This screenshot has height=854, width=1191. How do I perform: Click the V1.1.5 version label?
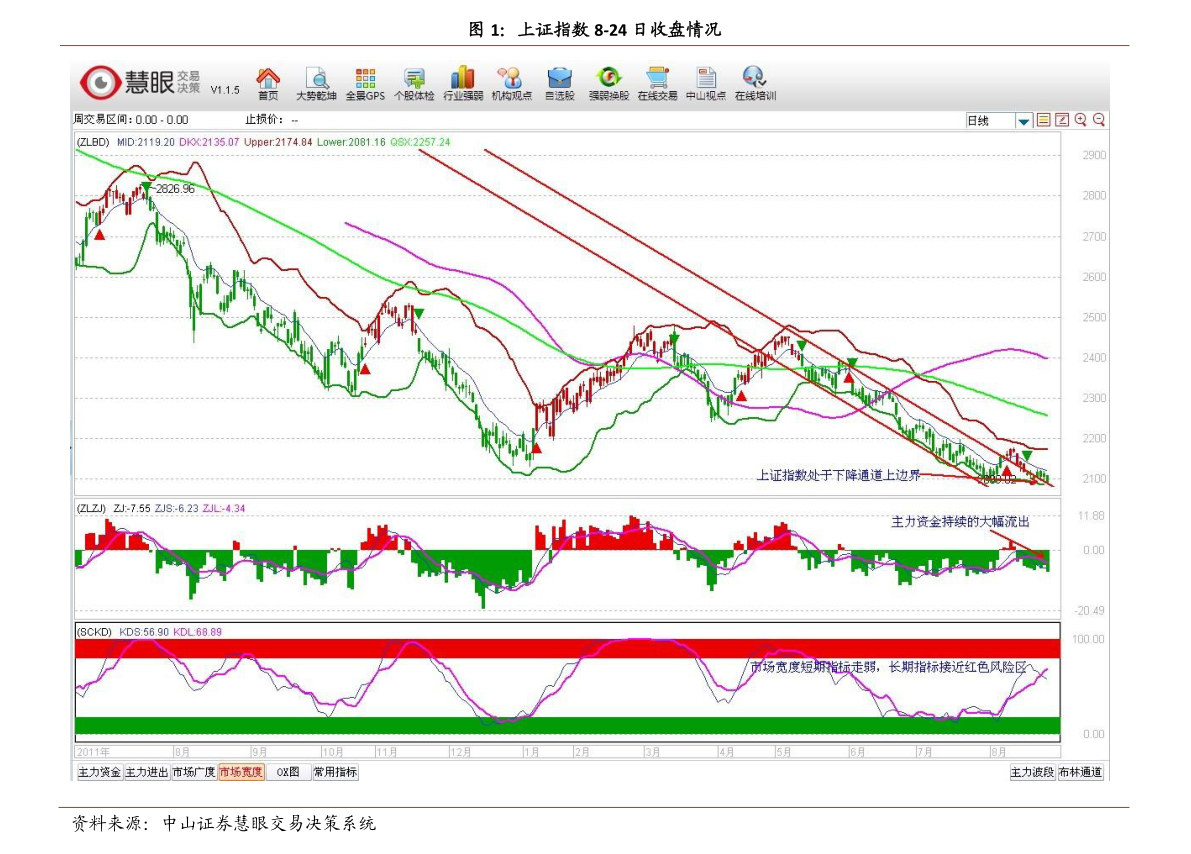click(x=225, y=90)
